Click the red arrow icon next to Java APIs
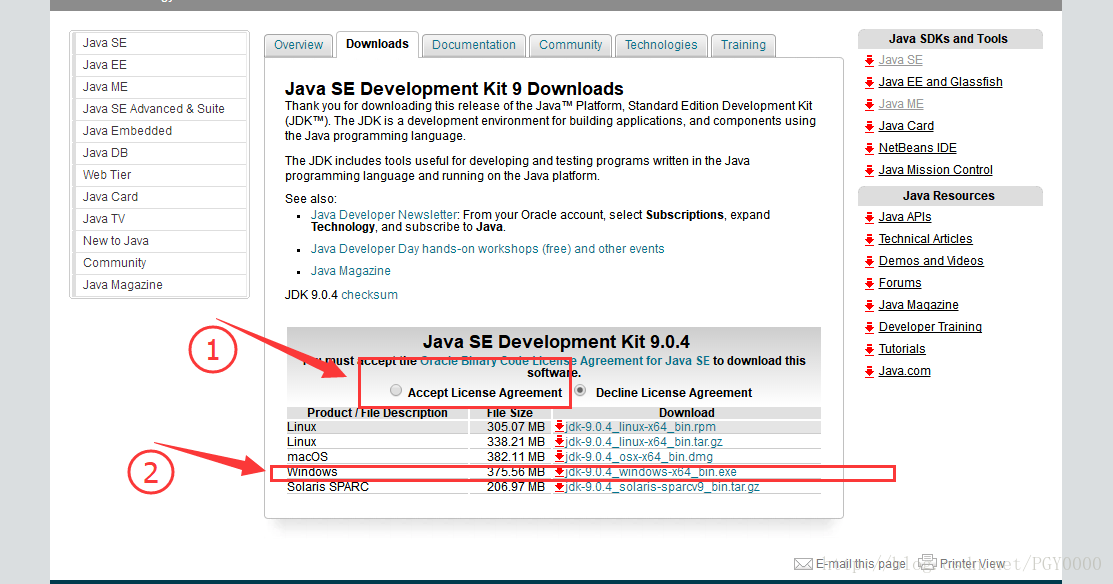Screen dimensions: 1113x584 pyautogui.click(x=870, y=217)
